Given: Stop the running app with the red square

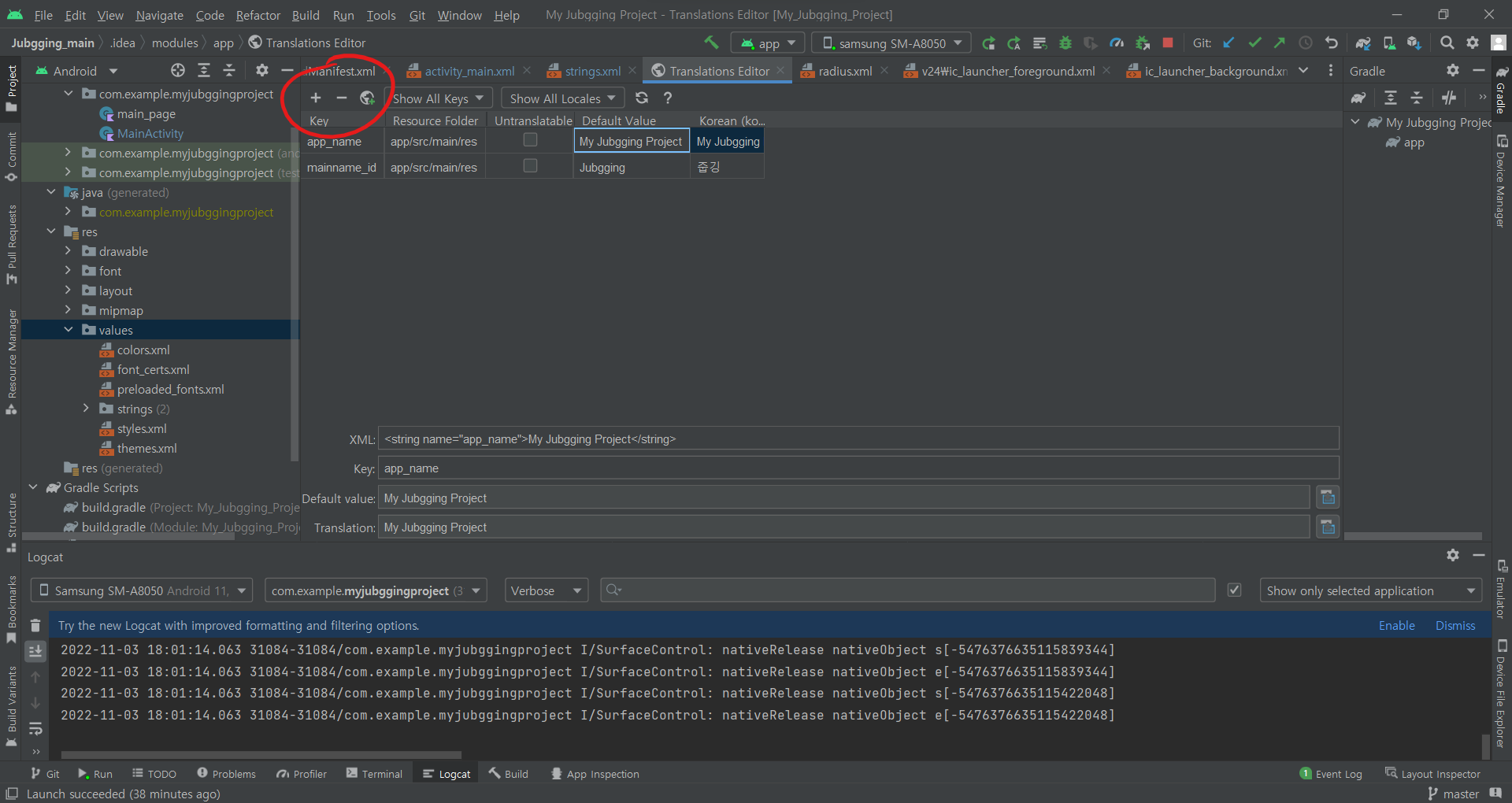Looking at the screenshot, I should [1168, 43].
